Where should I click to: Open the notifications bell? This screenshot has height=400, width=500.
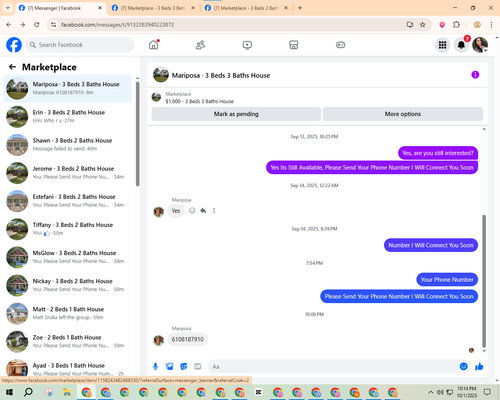[x=461, y=45]
